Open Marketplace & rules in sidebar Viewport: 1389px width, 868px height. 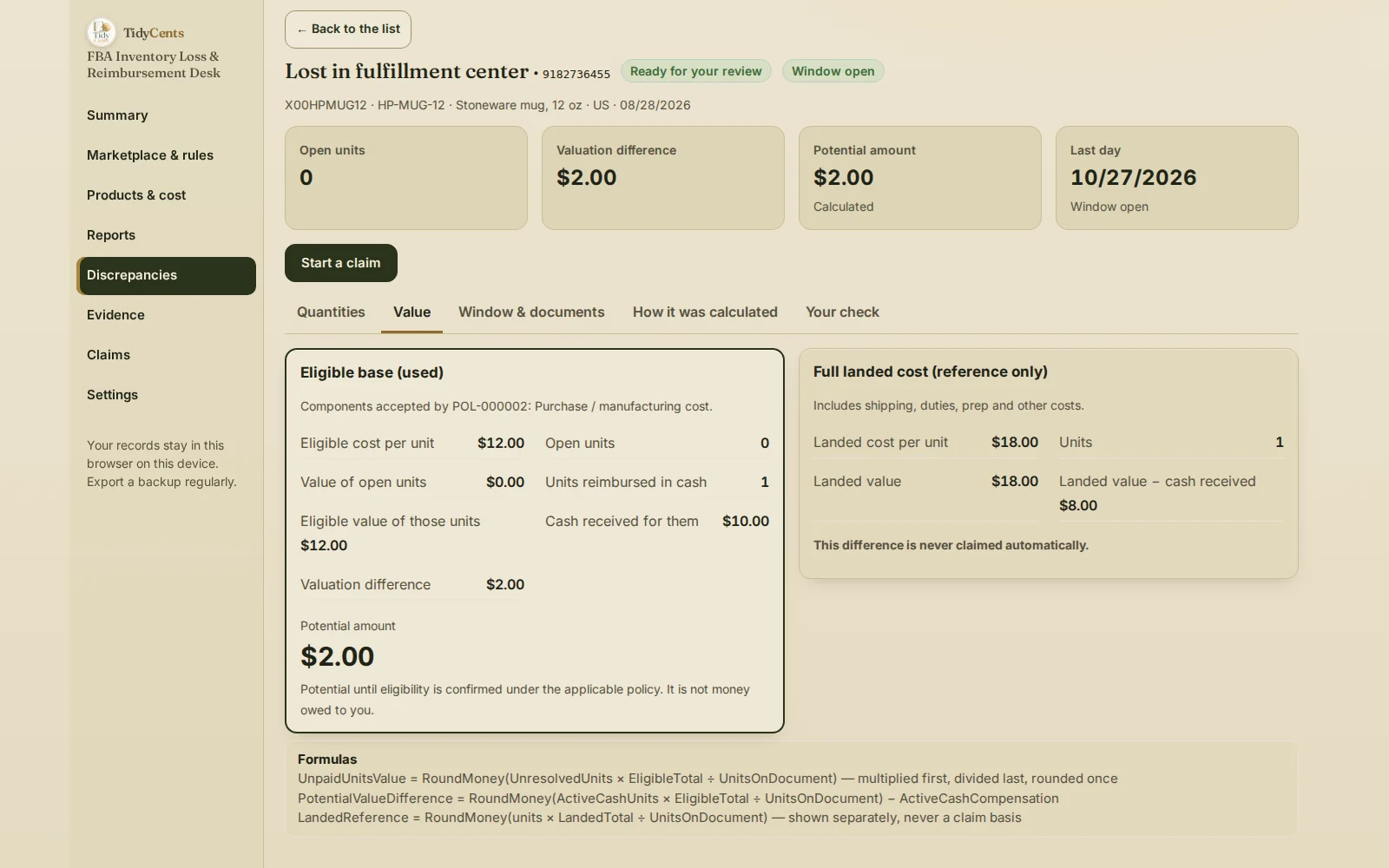click(166, 155)
